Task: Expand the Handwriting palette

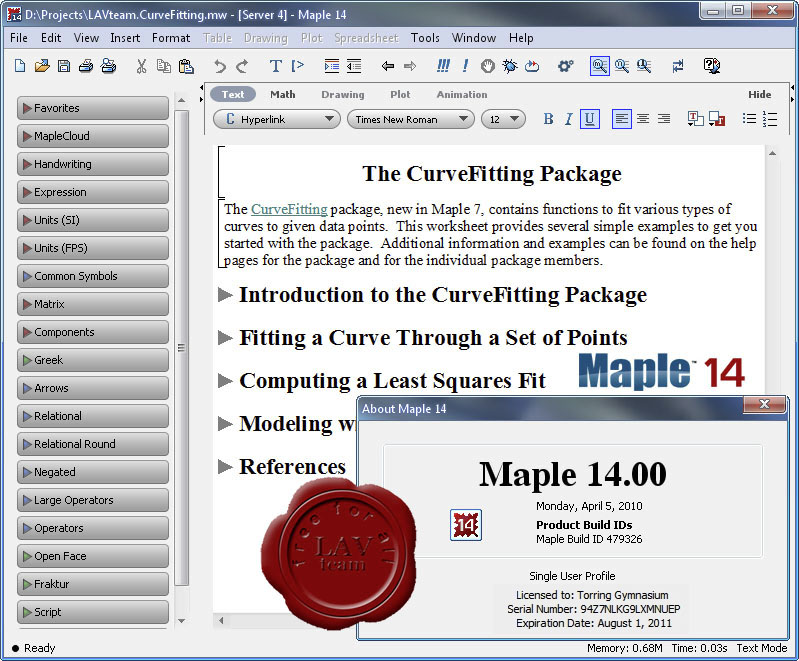Action: (x=93, y=164)
